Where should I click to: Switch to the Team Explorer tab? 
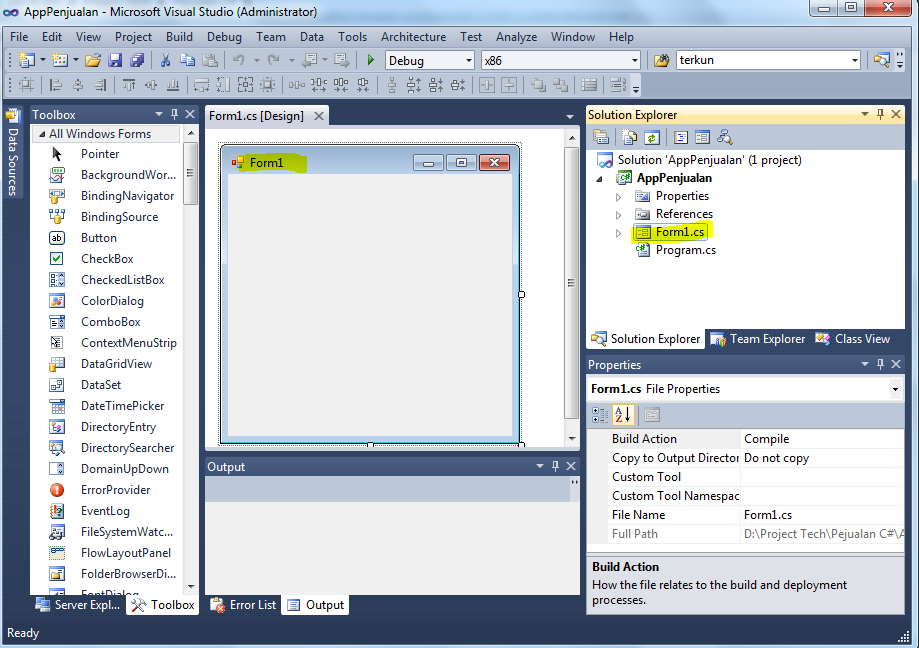point(758,339)
